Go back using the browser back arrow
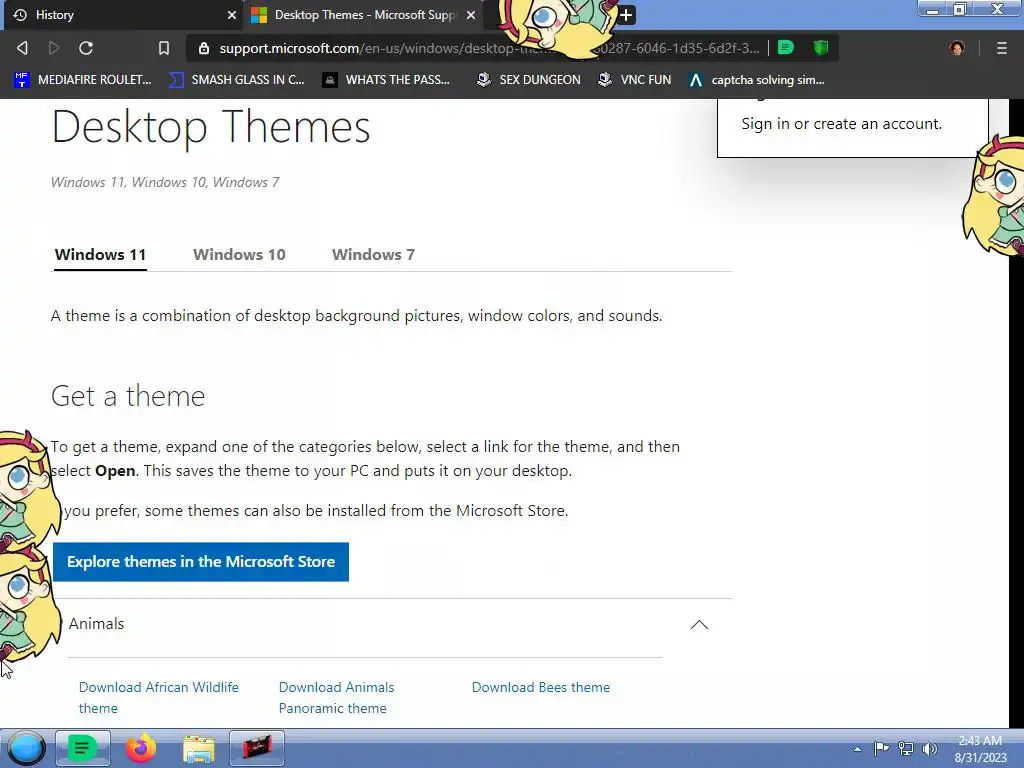The height and width of the screenshot is (768, 1024). tap(22, 48)
